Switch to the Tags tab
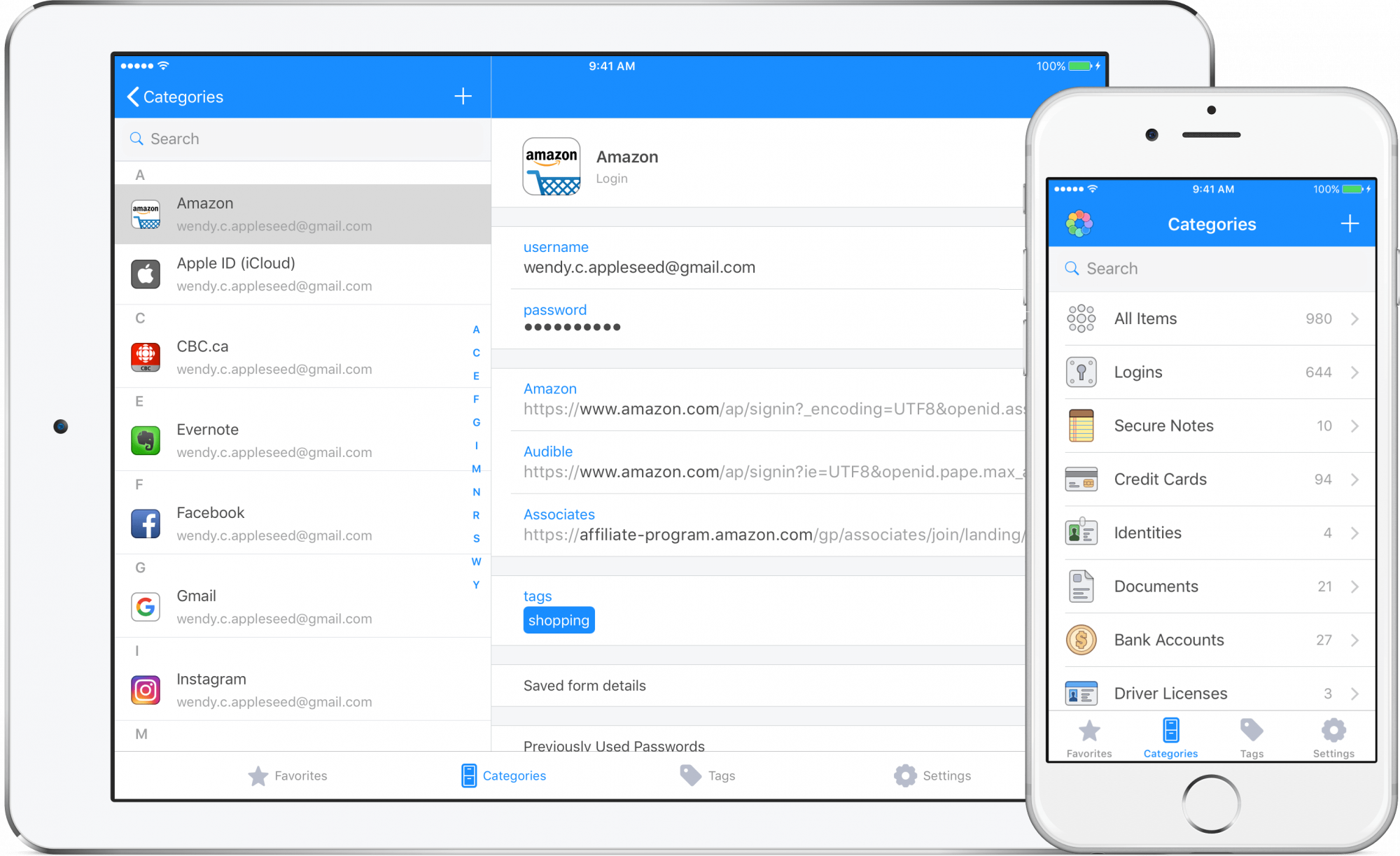This screenshot has width=1400, height=856. pyautogui.click(x=720, y=775)
